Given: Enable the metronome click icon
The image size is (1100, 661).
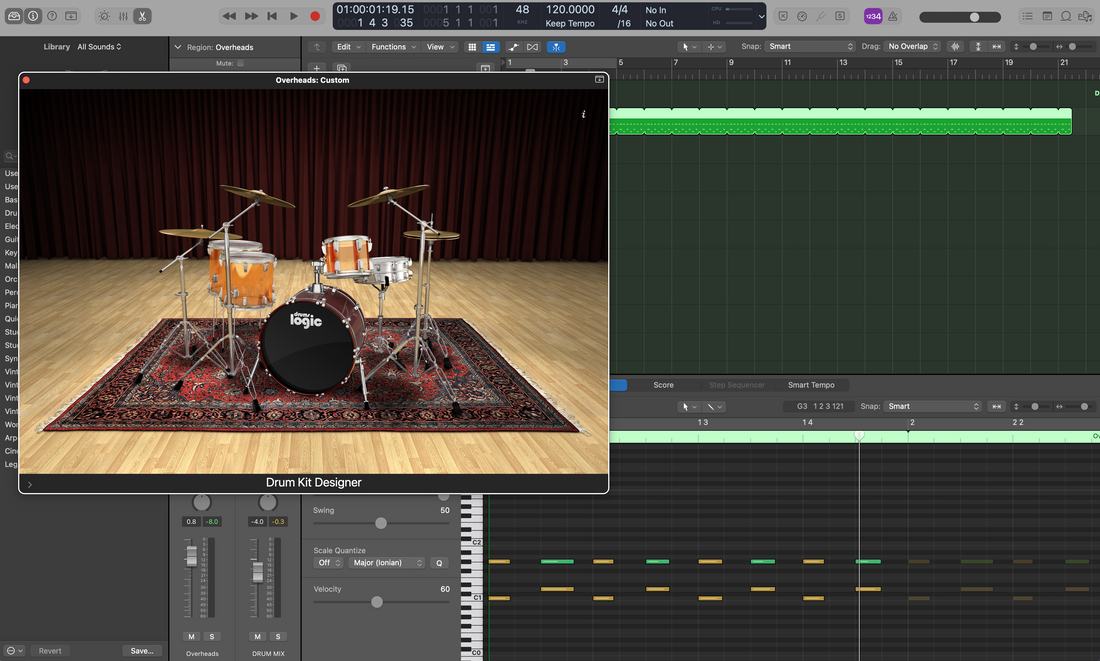Looking at the screenshot, I should (893, 16).
